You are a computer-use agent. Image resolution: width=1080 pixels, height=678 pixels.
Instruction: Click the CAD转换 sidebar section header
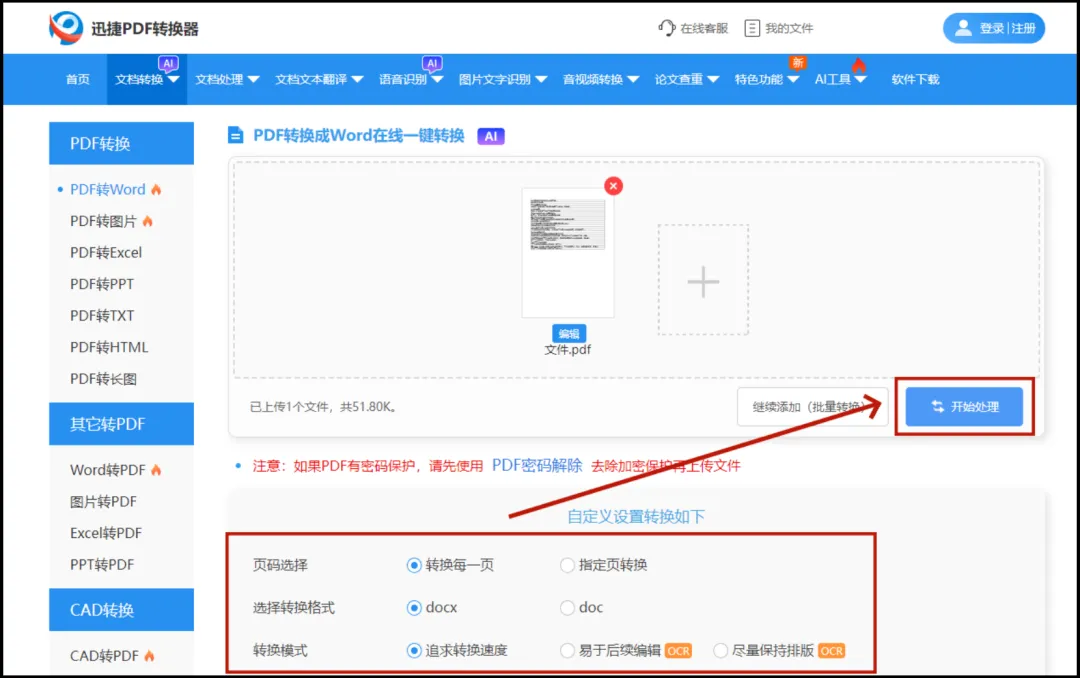coord(121,610)
